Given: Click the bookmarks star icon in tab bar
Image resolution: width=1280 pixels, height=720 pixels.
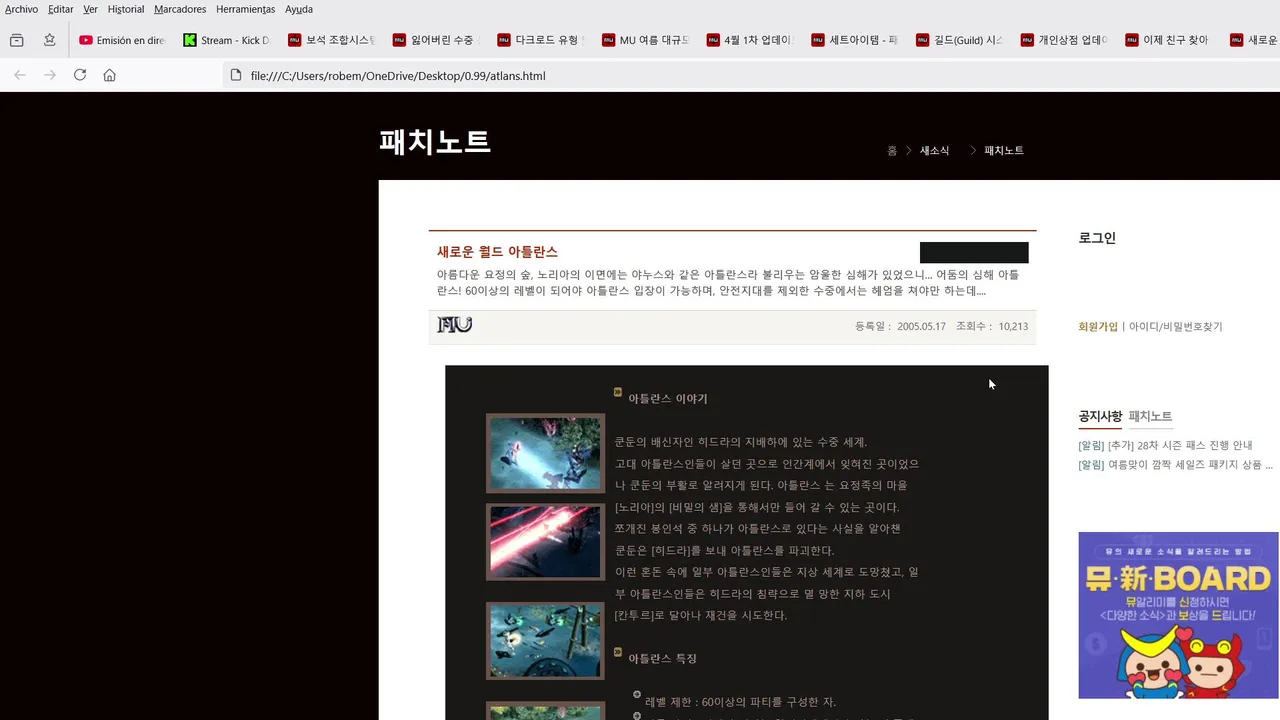Looking at the screenshot, I should pos(49,40).
